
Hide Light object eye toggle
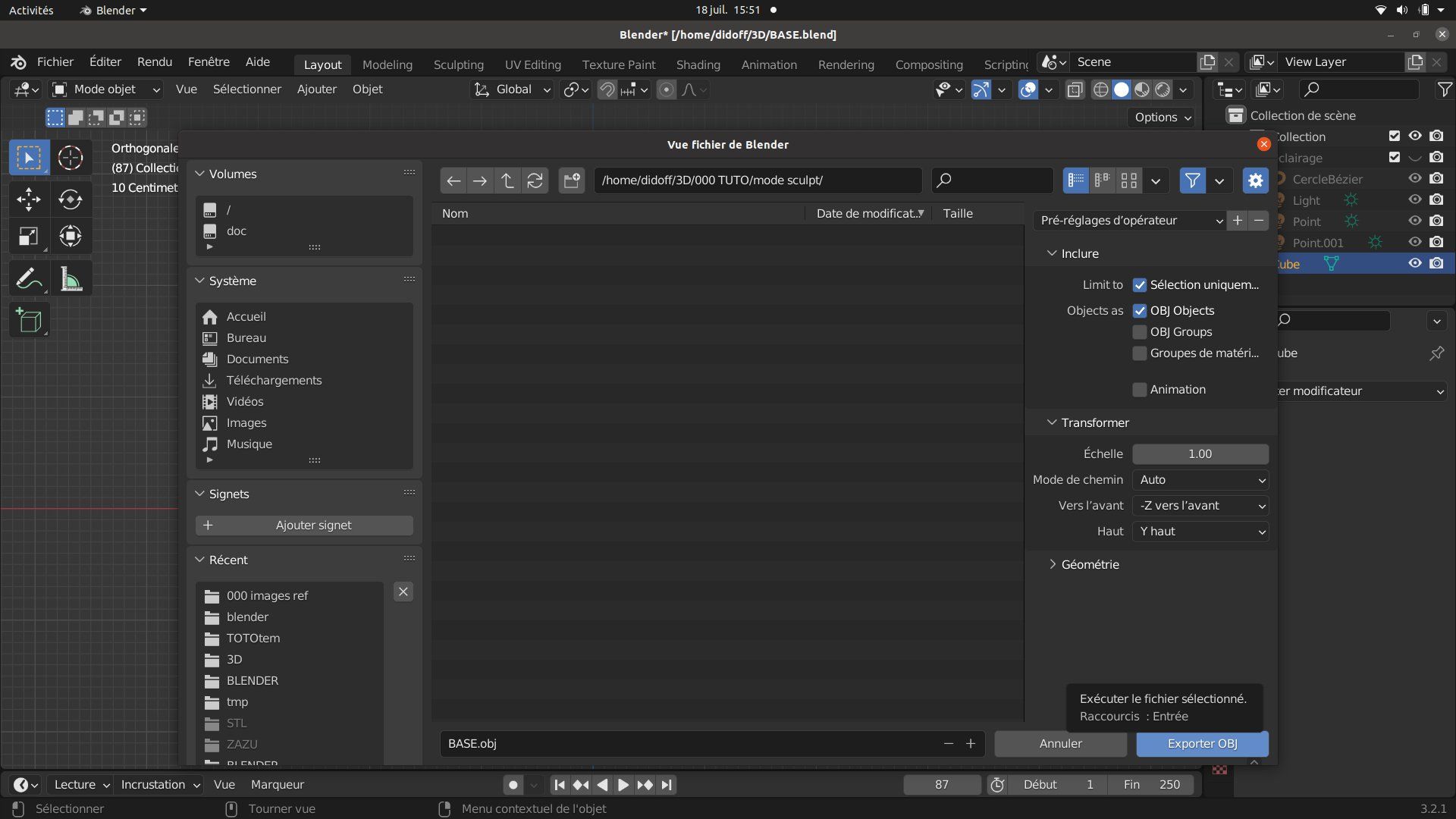click(x=1415, y=200)
